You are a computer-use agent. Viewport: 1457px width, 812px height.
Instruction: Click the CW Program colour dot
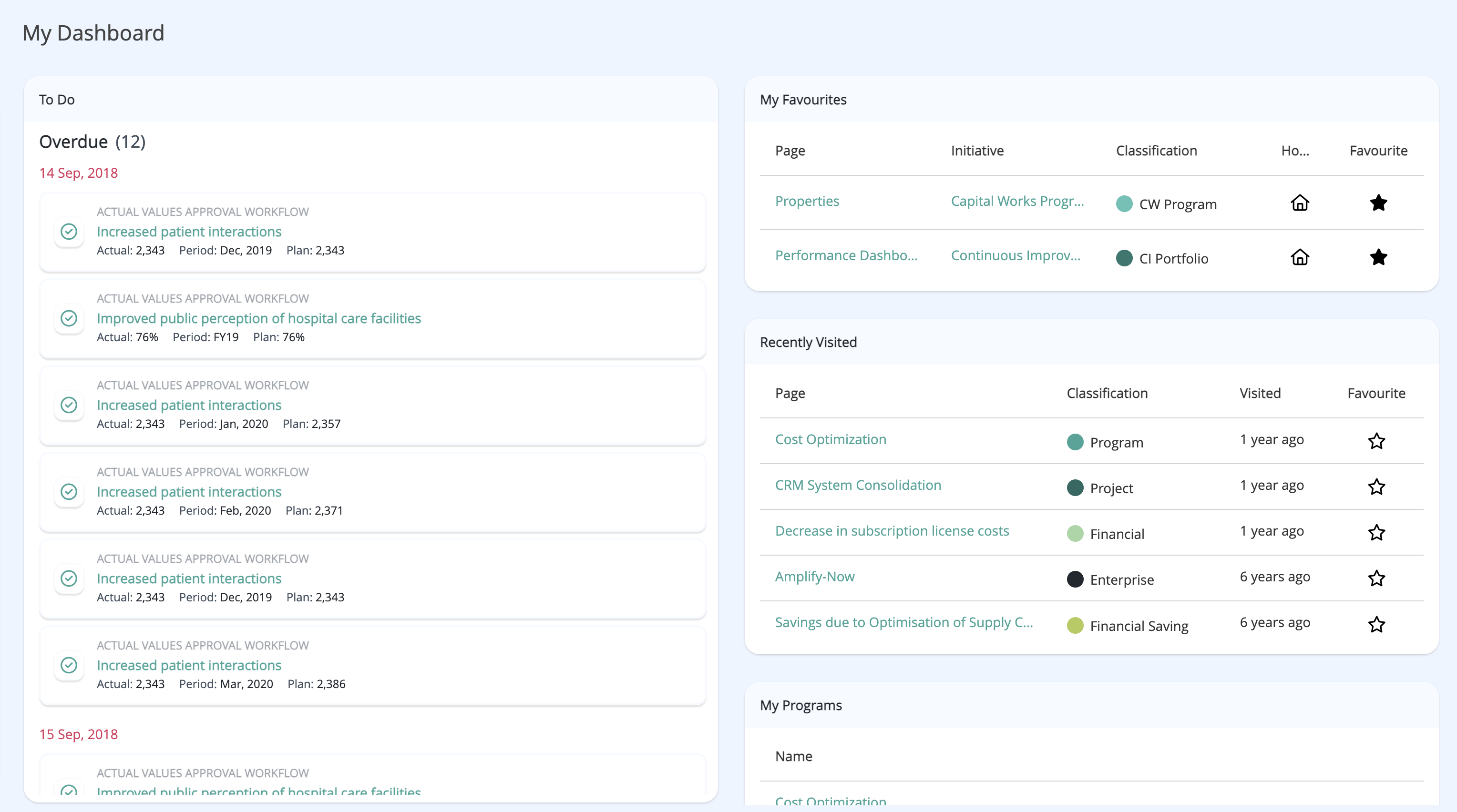pos(1124,203)
